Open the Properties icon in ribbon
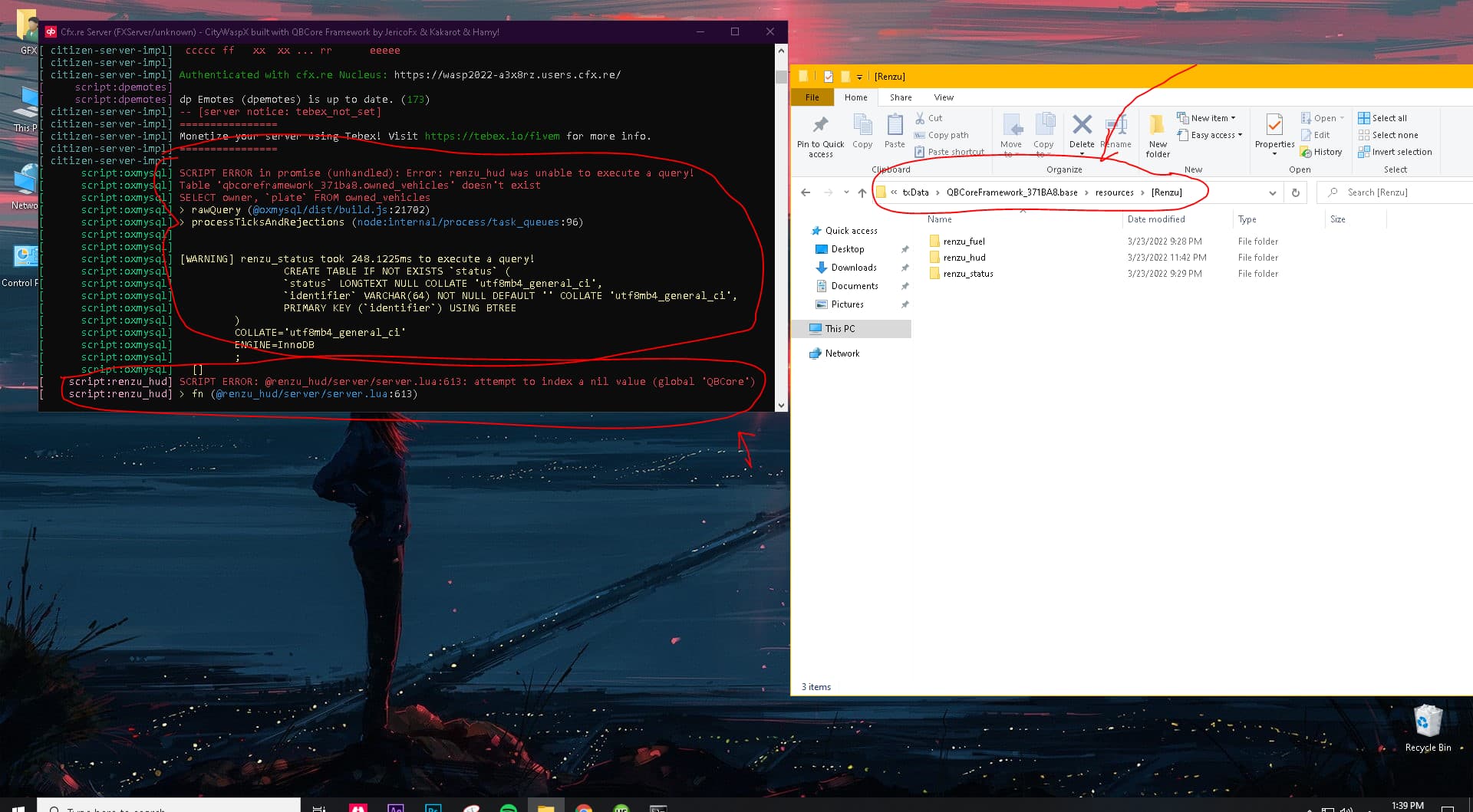The height and width of the screenshot is (812, 1473). [x=1274, y=127]
